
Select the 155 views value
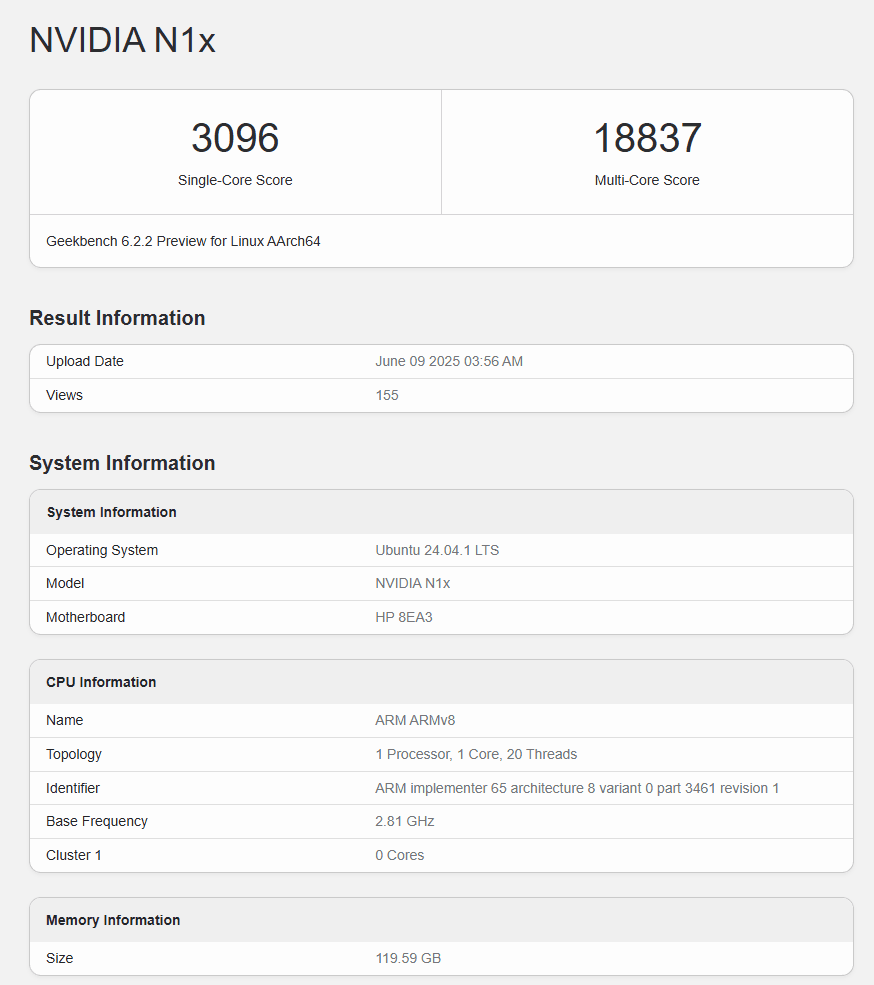point(387,395)
